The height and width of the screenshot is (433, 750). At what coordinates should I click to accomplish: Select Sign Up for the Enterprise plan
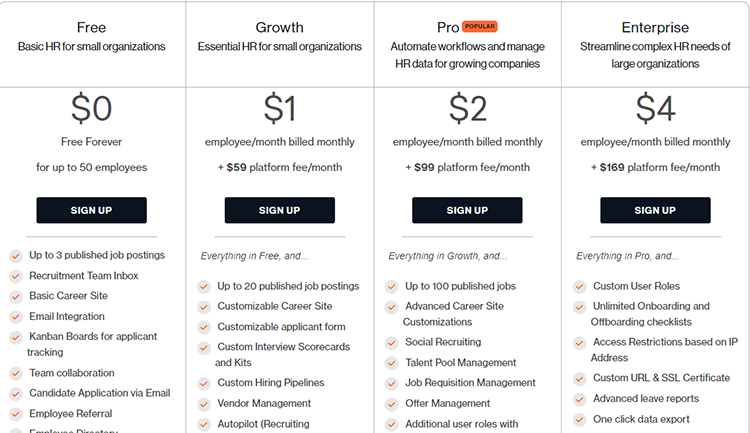pos(655,210)
